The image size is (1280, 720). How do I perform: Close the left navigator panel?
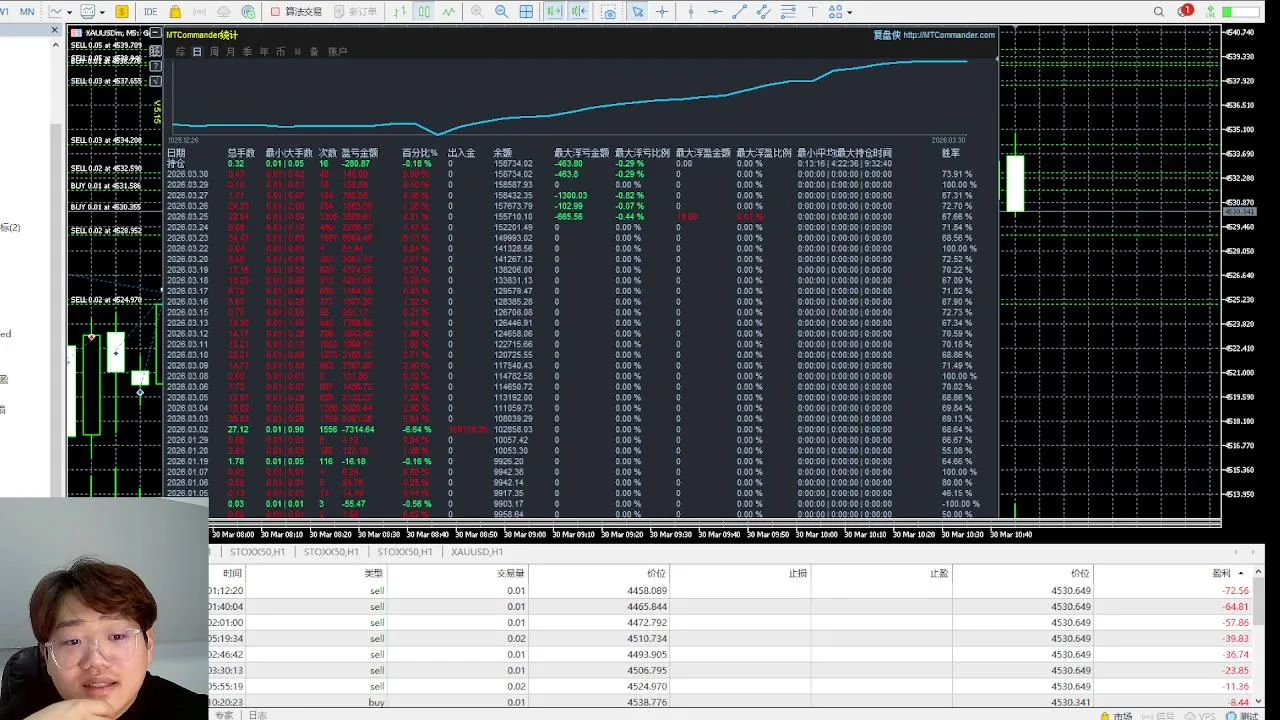(x=55, y=30)
